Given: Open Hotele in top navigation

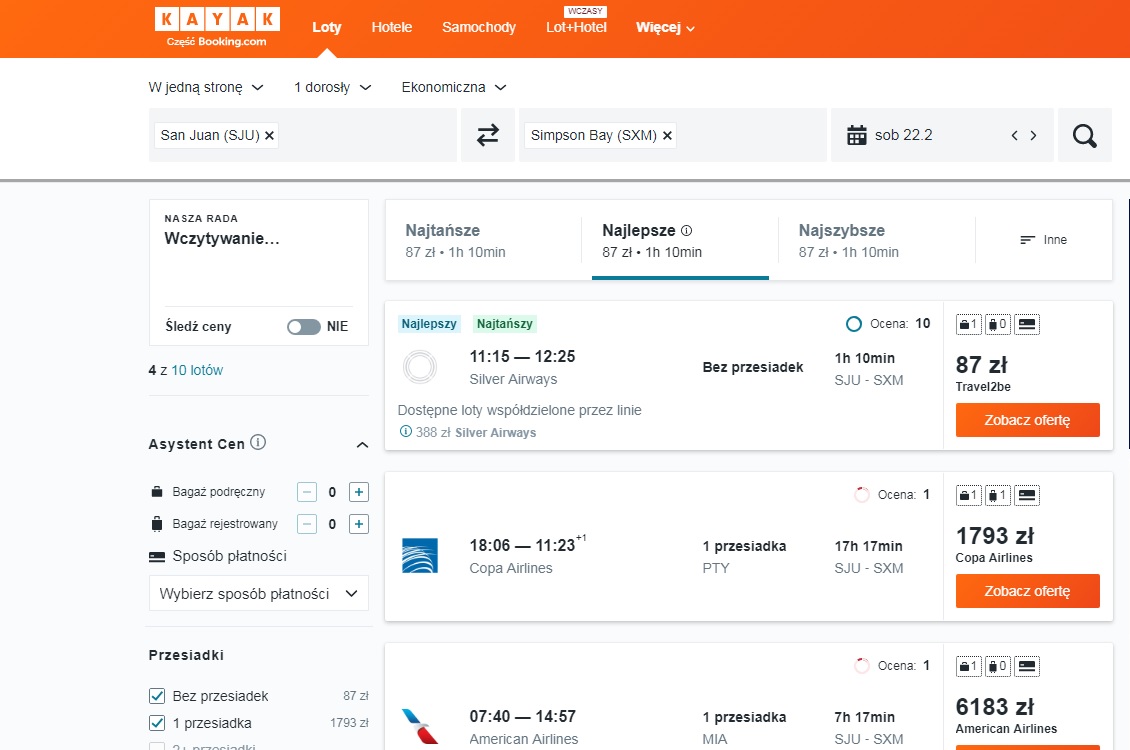Looking at the screenshot, I should coord(392,27).
